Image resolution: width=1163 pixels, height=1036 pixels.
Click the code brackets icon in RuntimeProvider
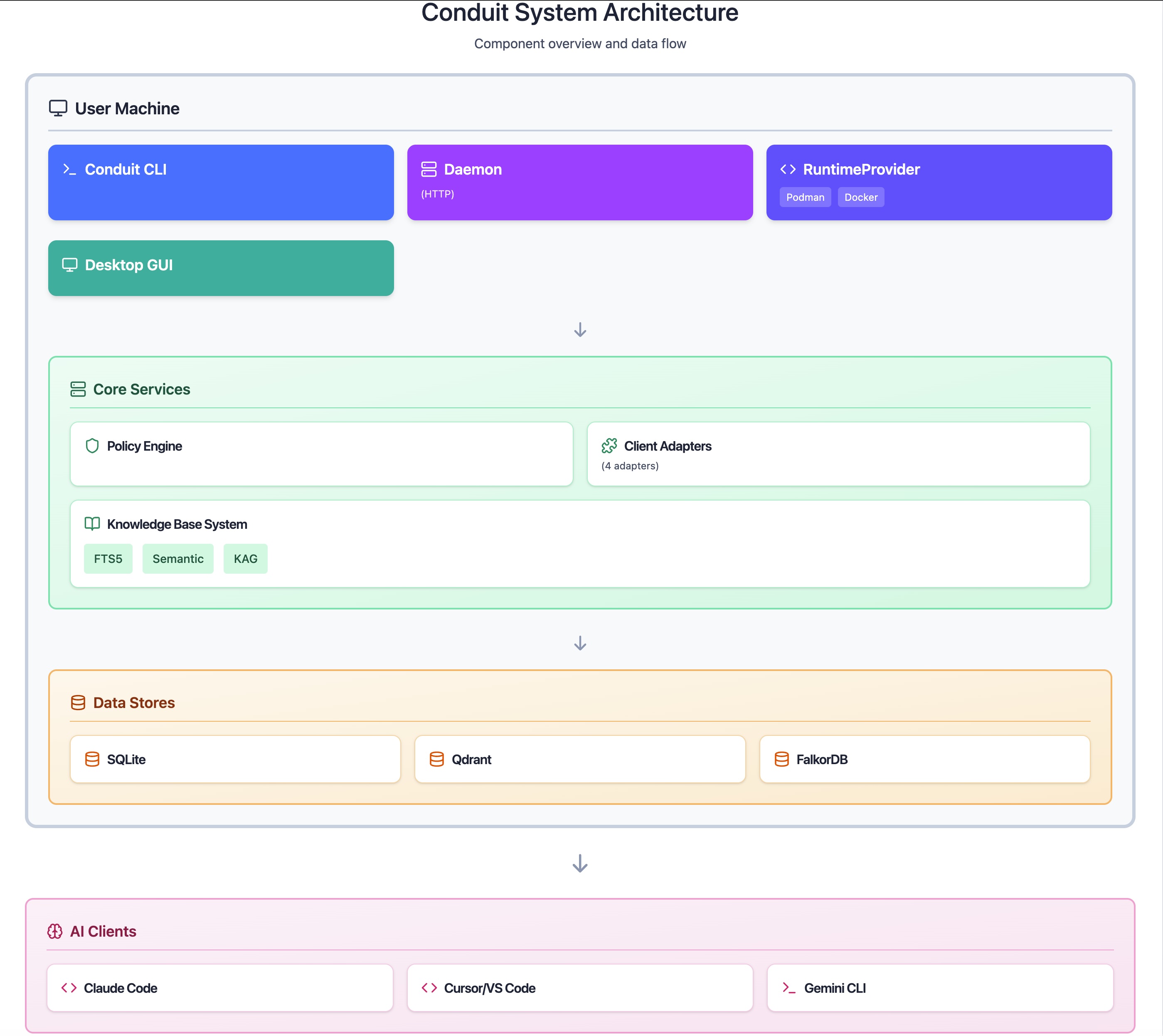pos(788,169)
